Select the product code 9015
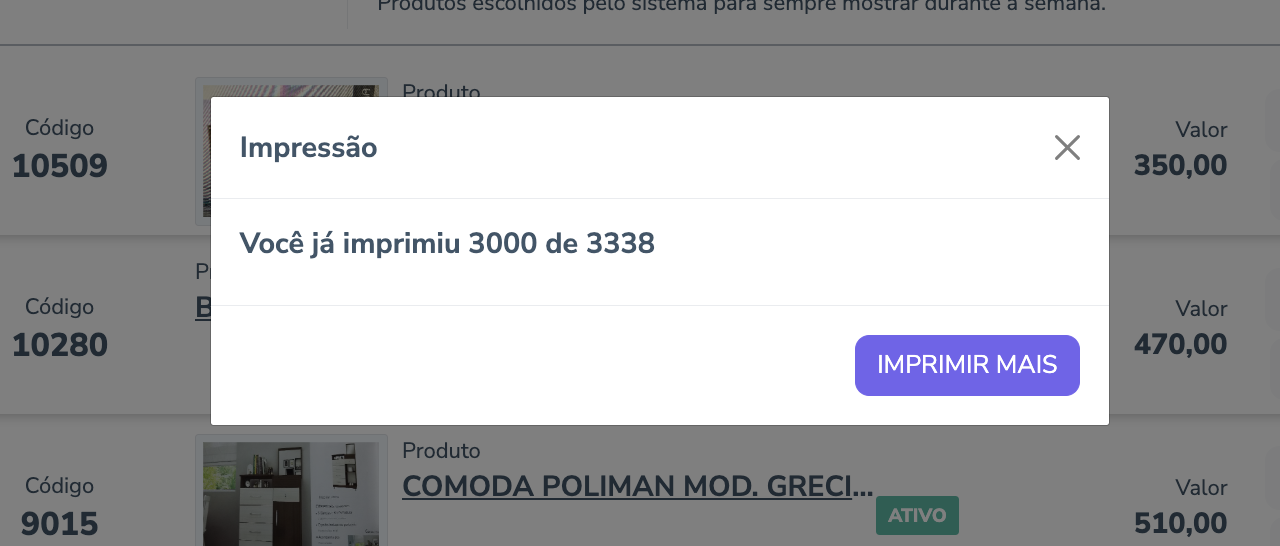The width and height of the screenshot is (1280, 546). [x=60, y=524]
